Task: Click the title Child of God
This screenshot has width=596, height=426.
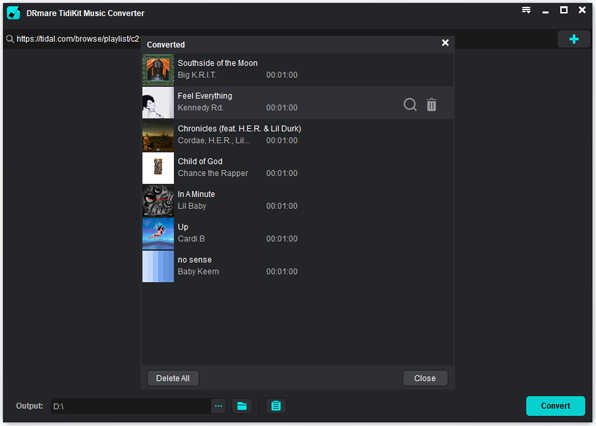Action: tap(200, 161)
